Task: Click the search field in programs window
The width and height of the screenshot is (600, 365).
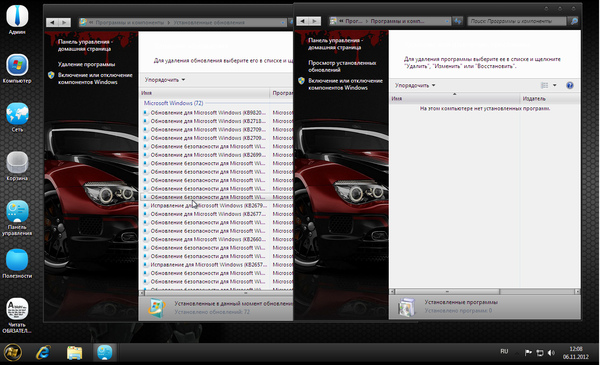Action: (x=517, y=21)
